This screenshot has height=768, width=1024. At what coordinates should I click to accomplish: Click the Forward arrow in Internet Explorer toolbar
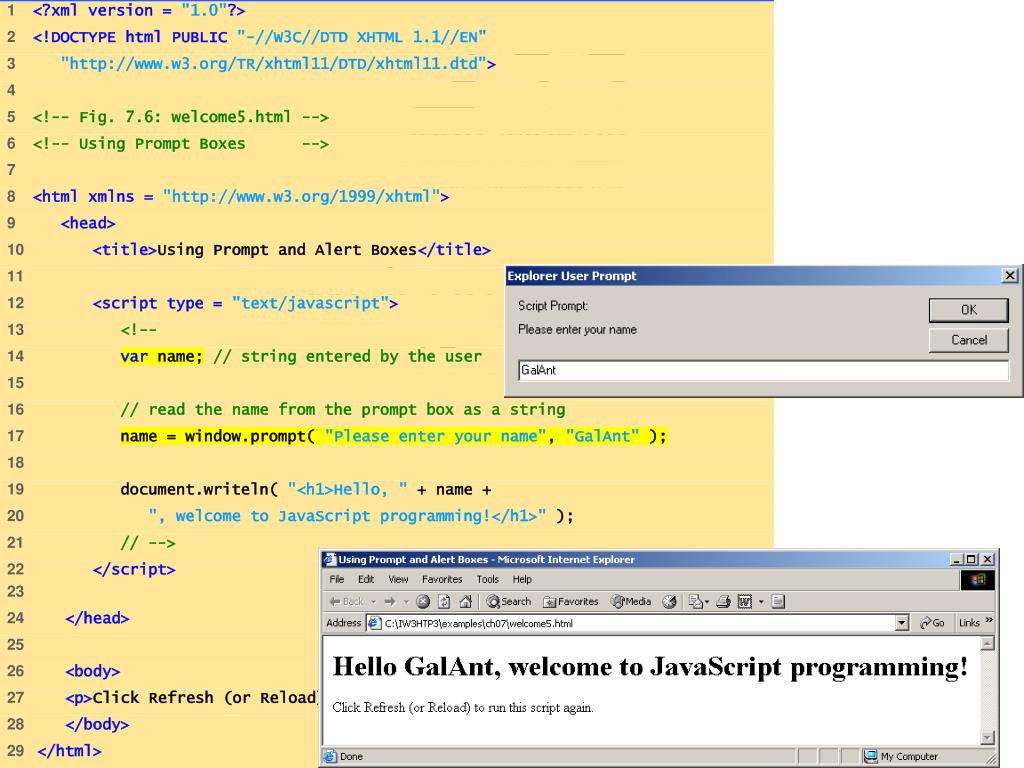(390, 601)
